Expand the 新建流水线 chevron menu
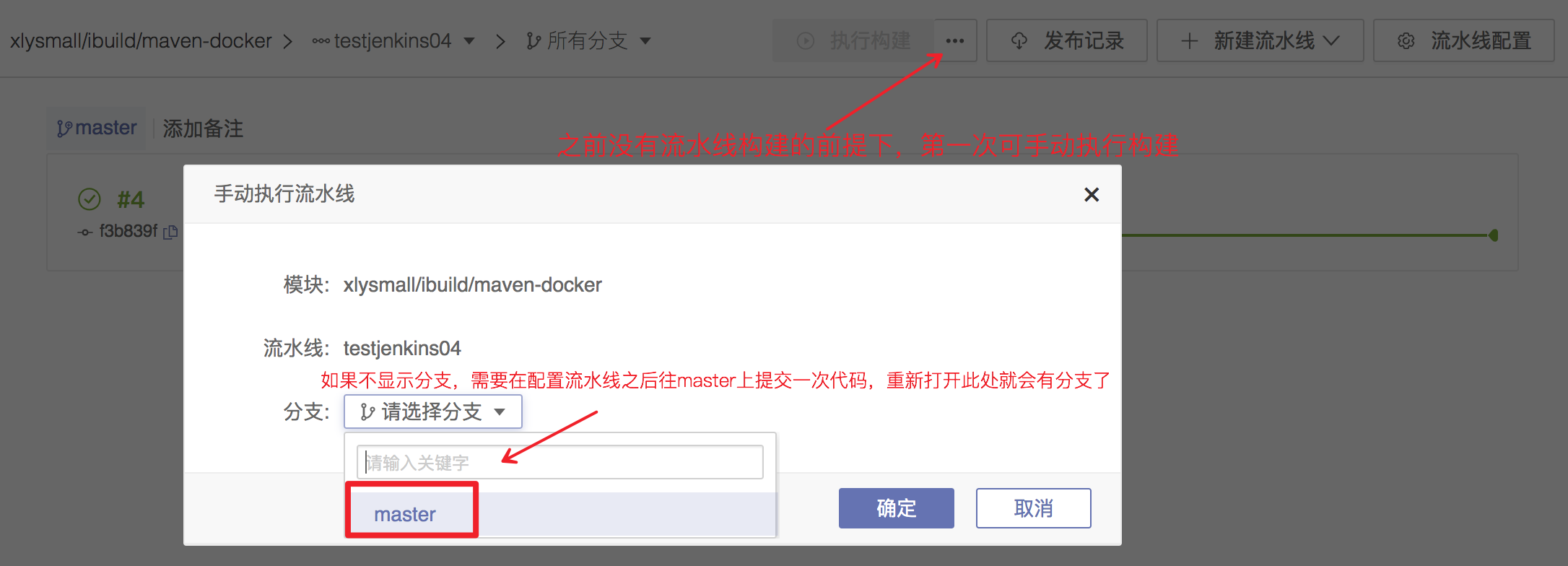 pyautogui.click(x=1331, y=41)
